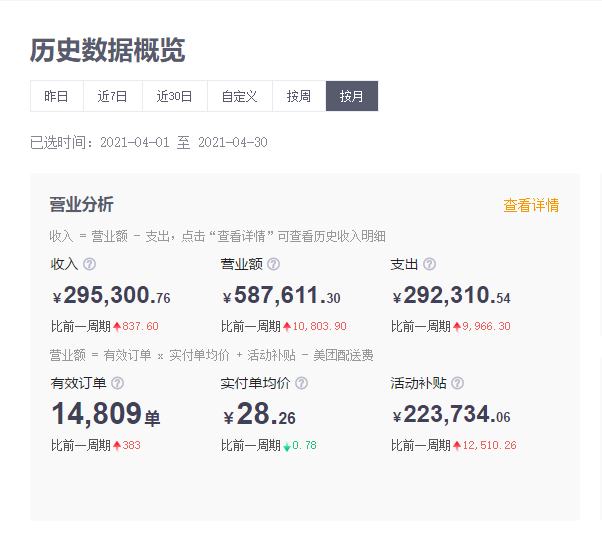Click the selected date range 2021-04-01 至 2021-04-30
Viewport: 602px width, 536px height.
183,143
